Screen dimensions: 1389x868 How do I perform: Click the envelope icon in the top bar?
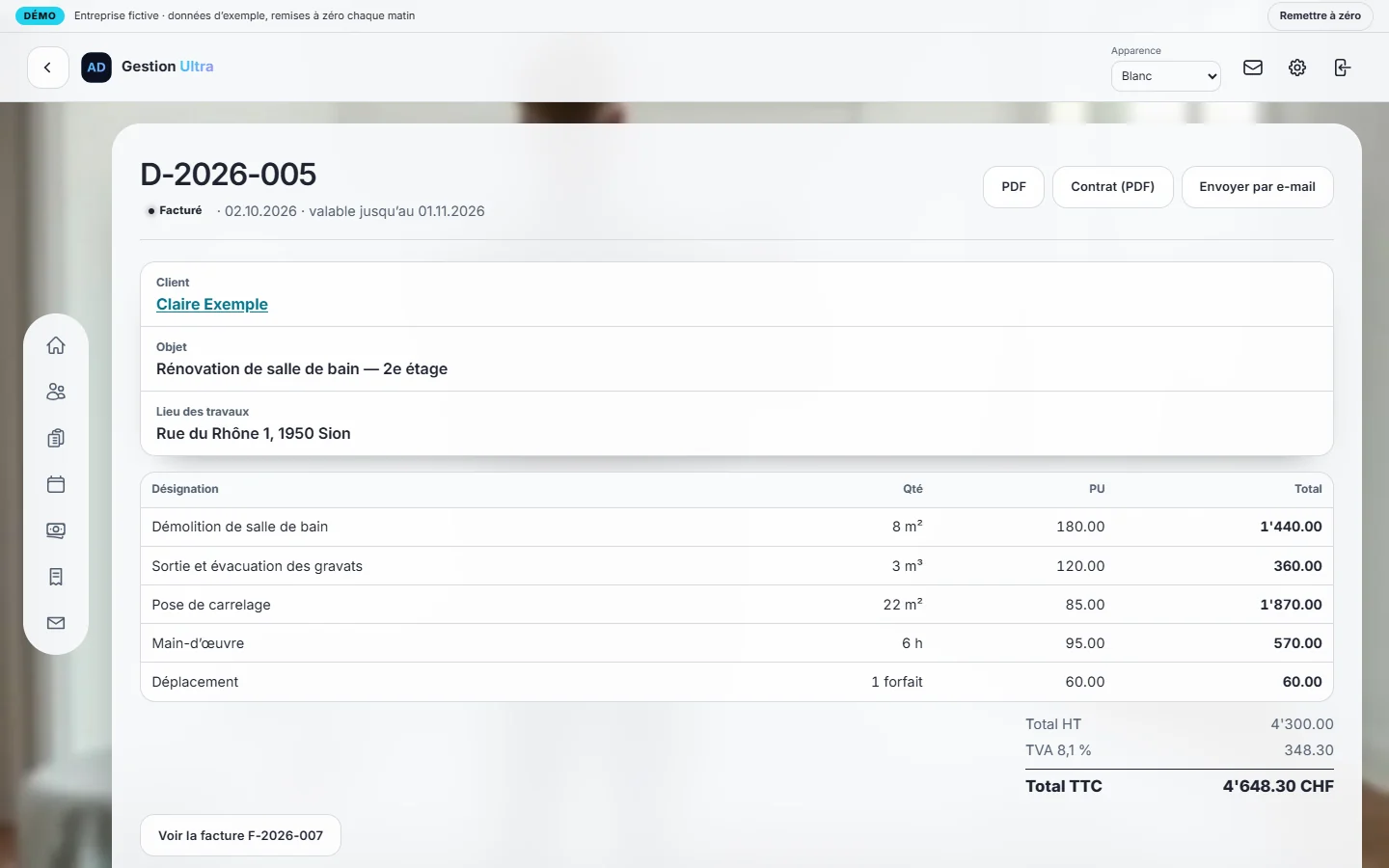[1253, 68]
